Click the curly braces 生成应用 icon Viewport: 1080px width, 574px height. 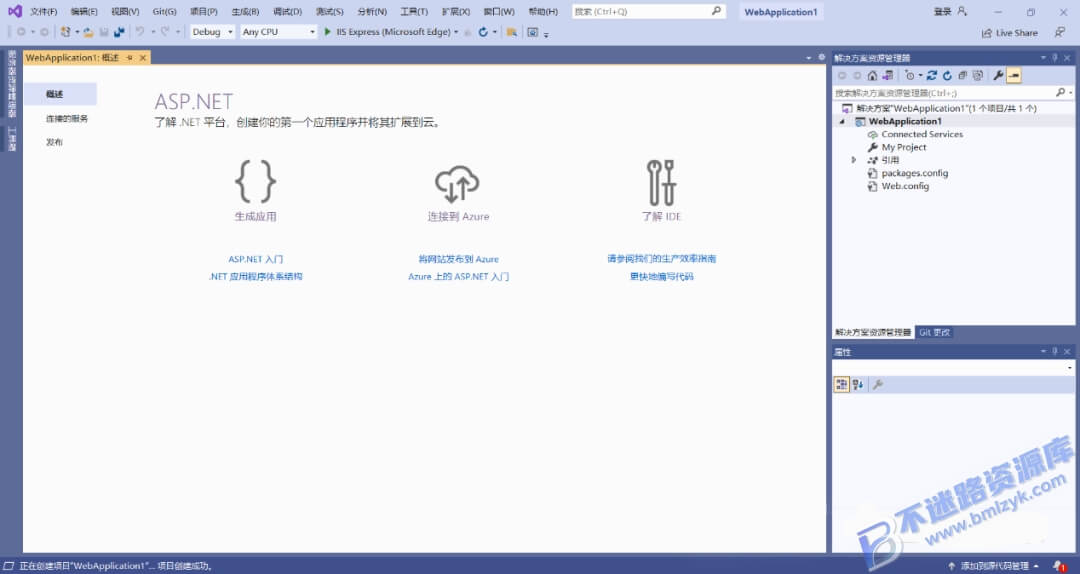[x=256, y=181]
